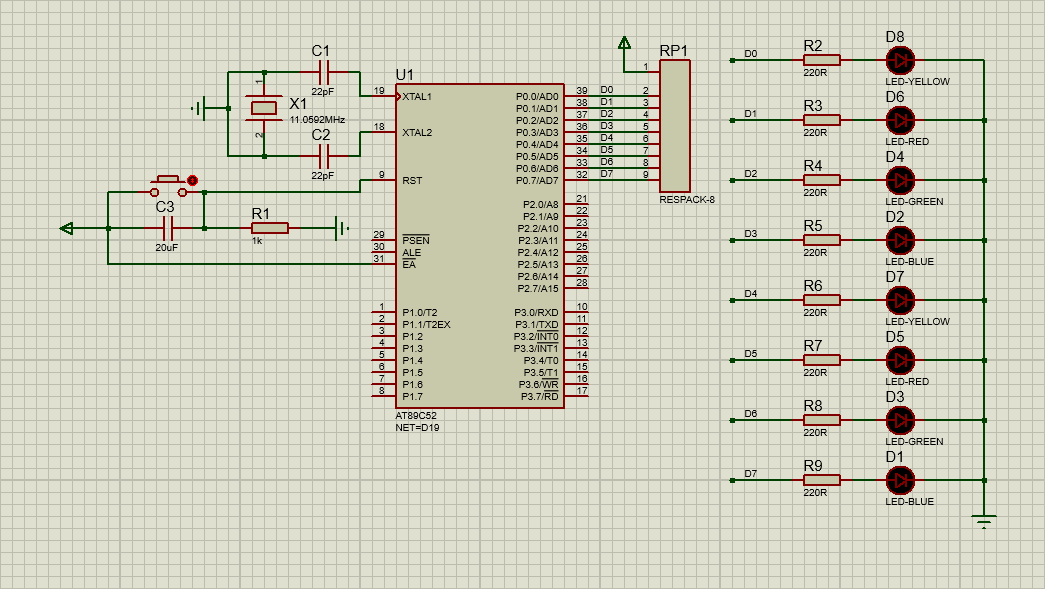Click the RP1 RESPACK-8 resistor pack
The width and height of the screenshot is (1045, 589).
point(674,126)
